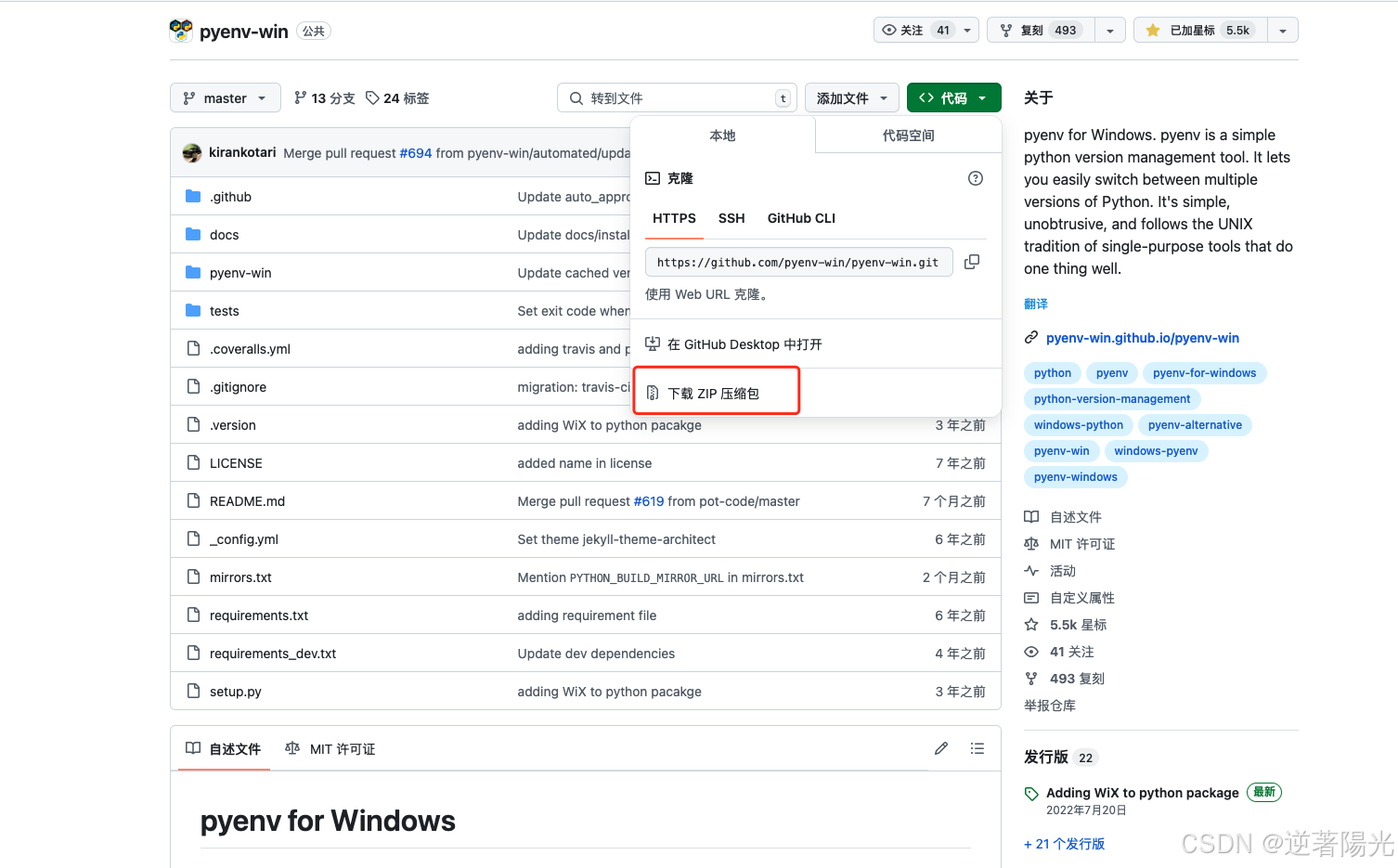Image resolution: width=1398 pixels, height=868 pixels.
Task: Open pull request #694 link
Action: coord(416,153)
